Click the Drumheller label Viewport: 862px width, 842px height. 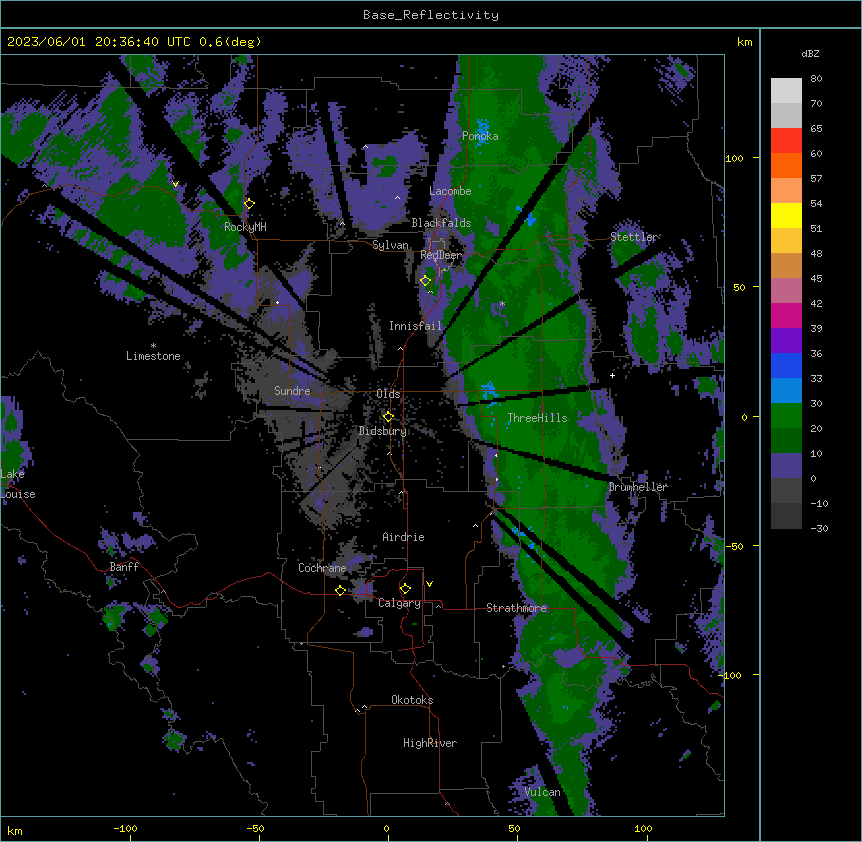pos(638,487)
